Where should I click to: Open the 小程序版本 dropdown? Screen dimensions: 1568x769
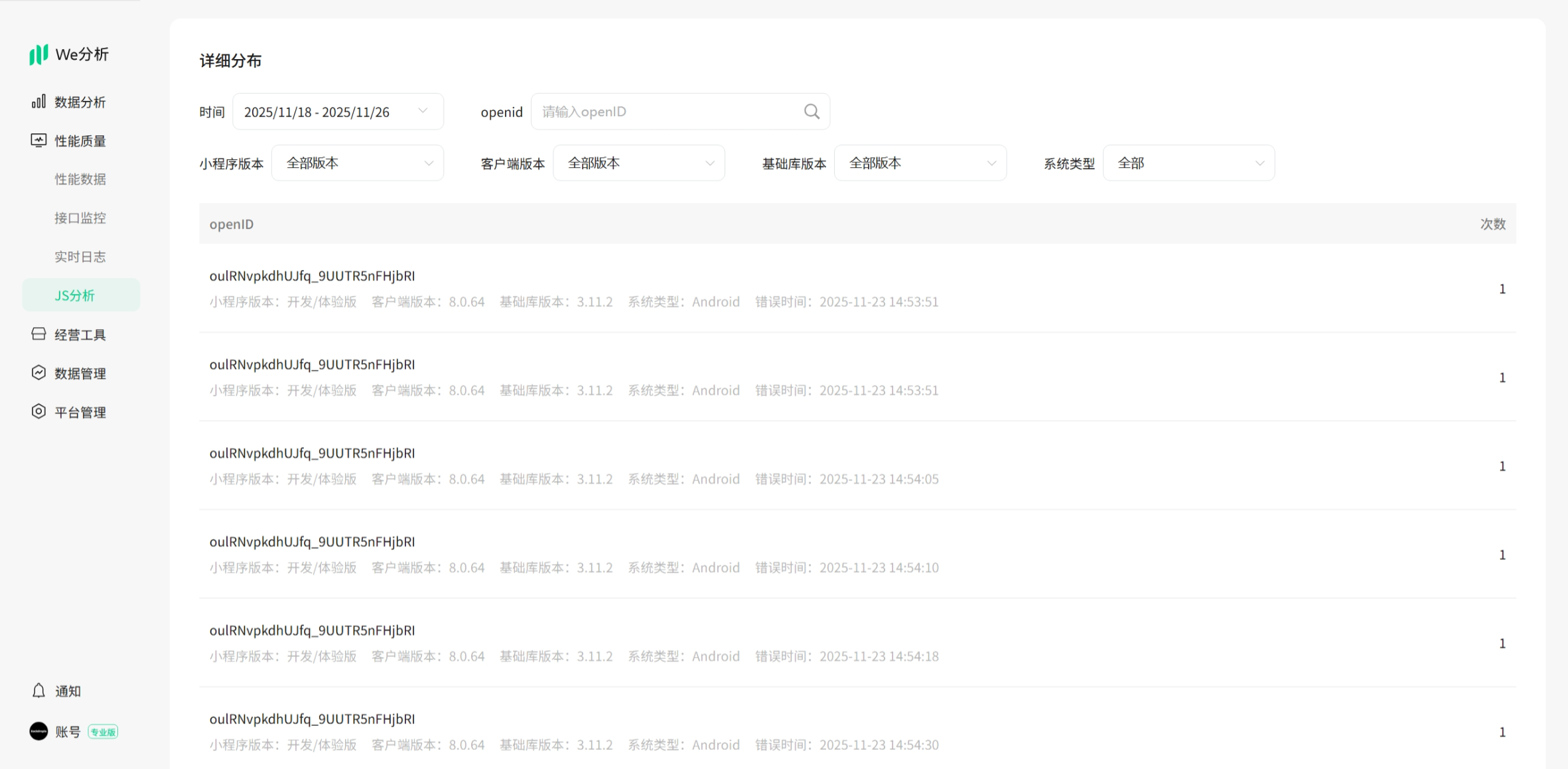pos(357,163)
